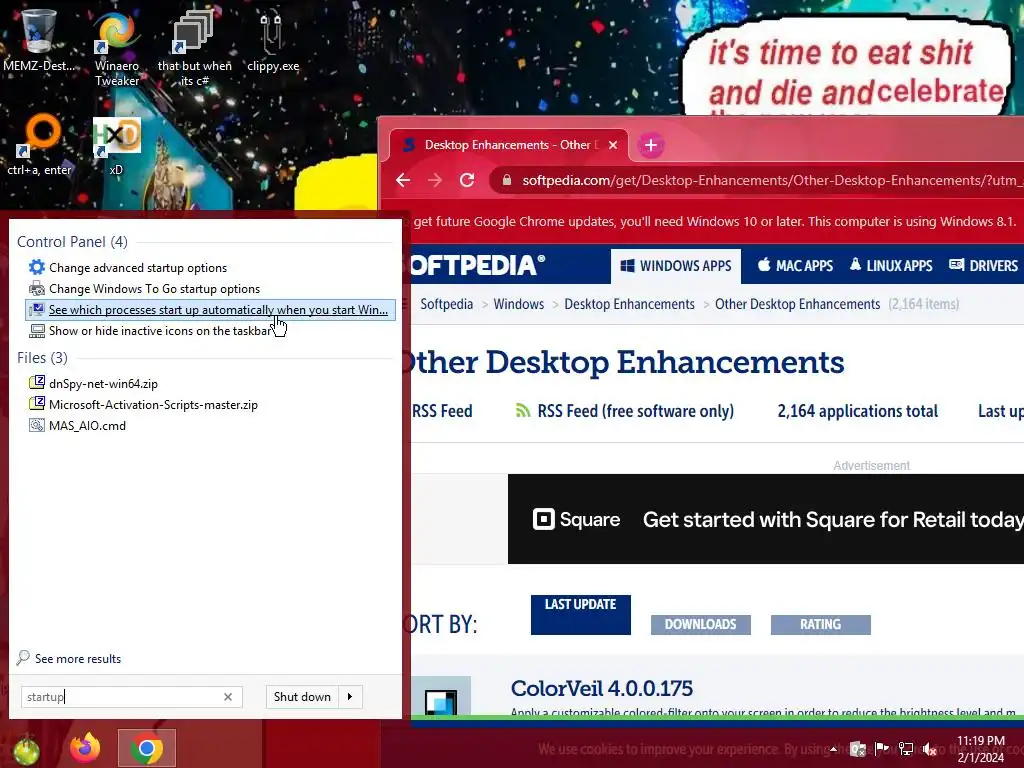1024x768 pixels.
Task: Open dnSpy-net-win64.zip file result
Action: point(103,384)
